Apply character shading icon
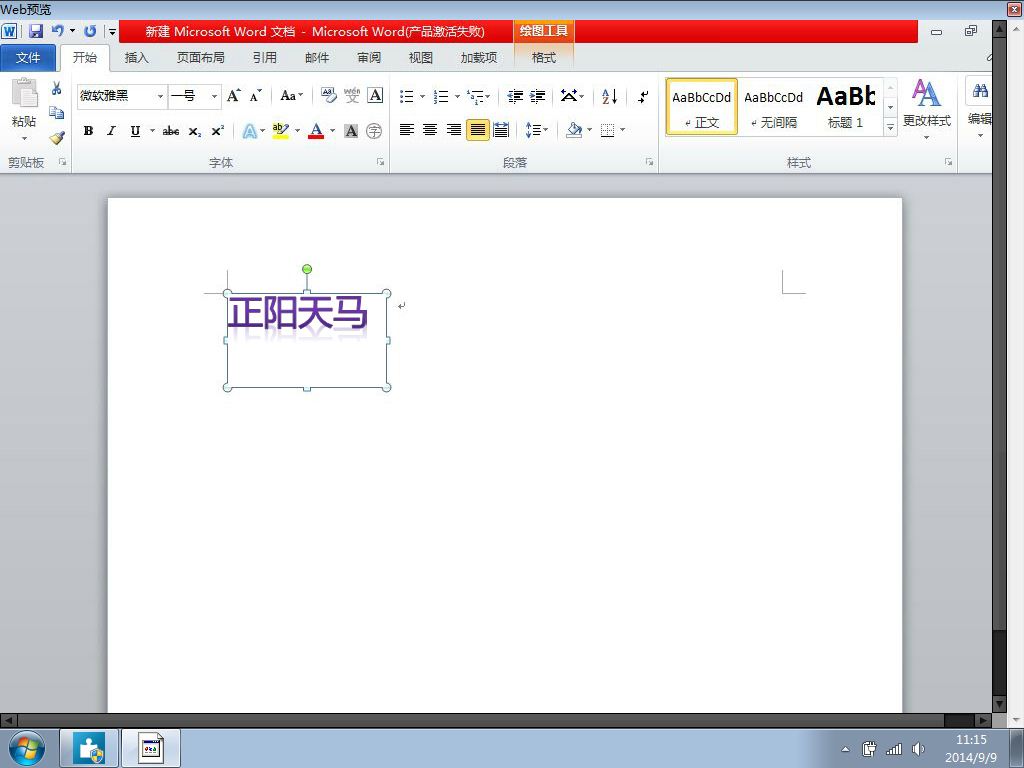 [x=351, y=131]
